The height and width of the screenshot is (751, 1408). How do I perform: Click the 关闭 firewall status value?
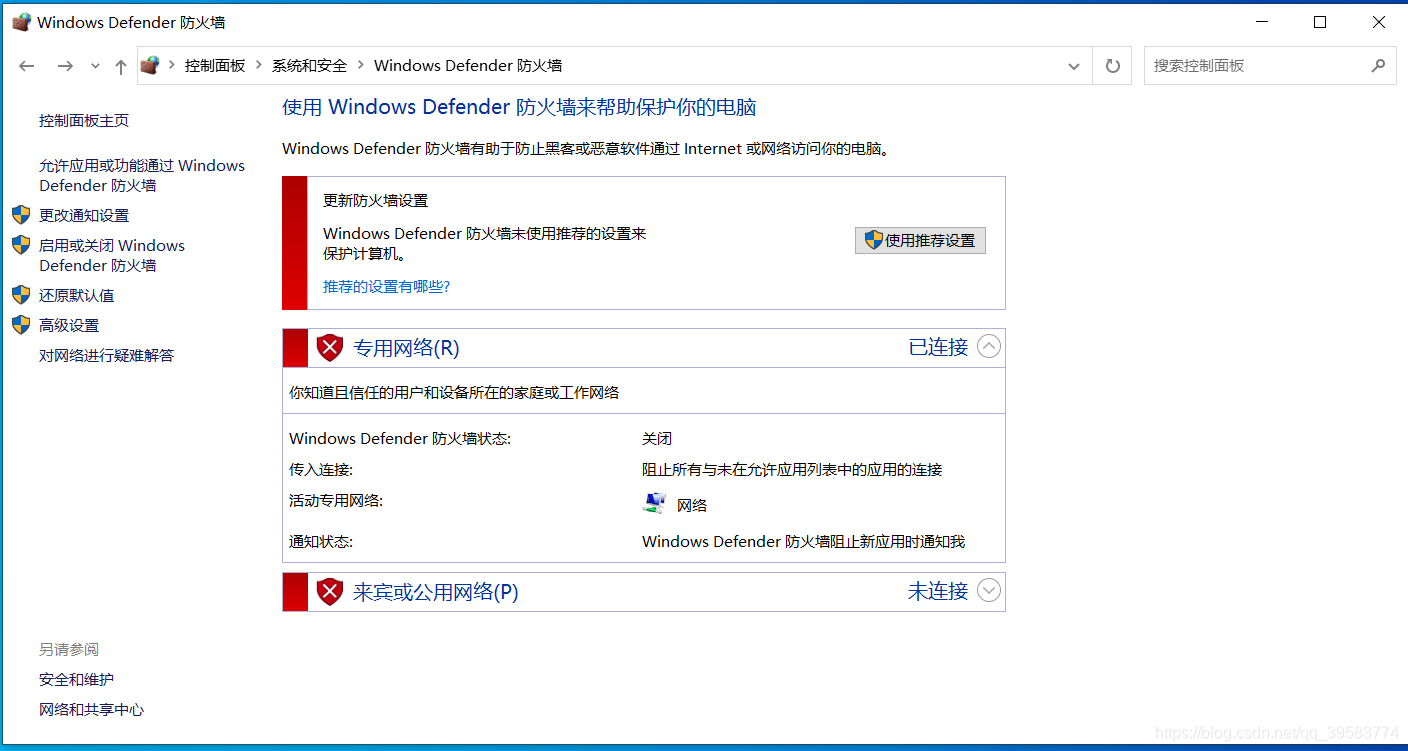(x=657, y=439)
